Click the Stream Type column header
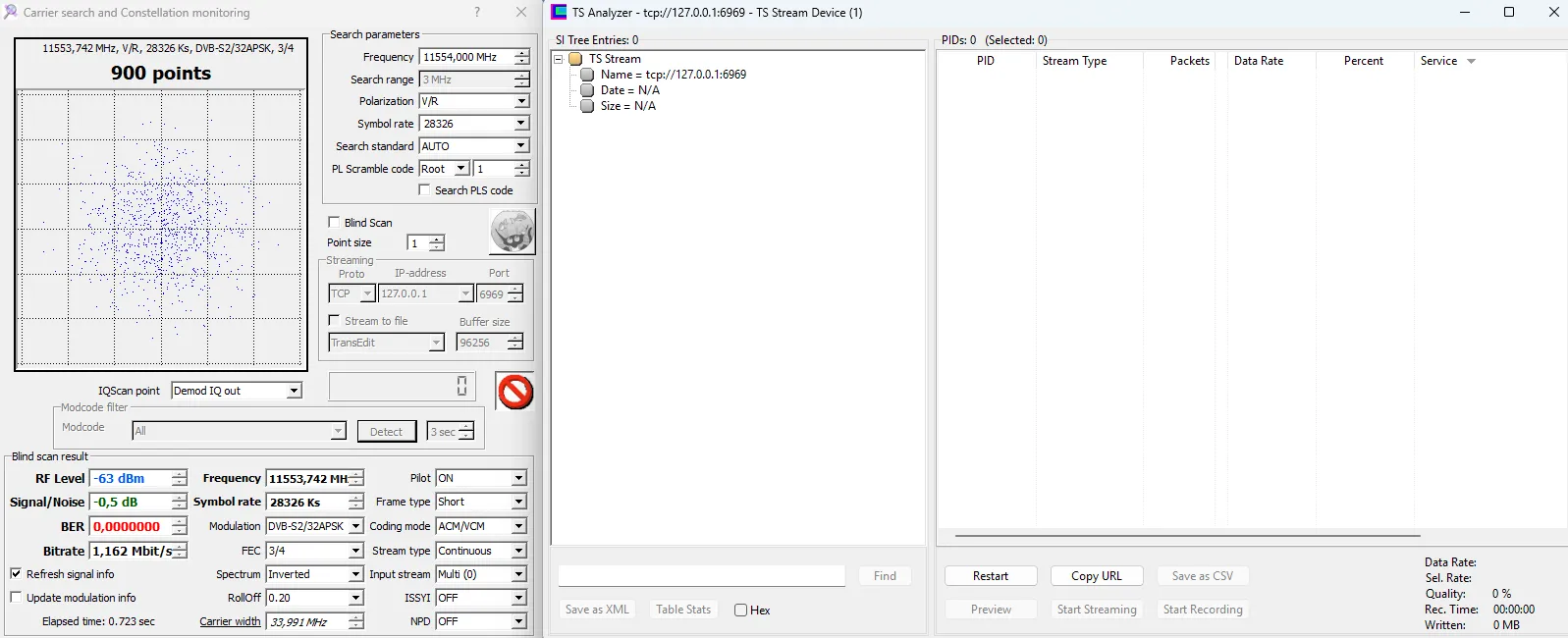 tap(1074, 61)
